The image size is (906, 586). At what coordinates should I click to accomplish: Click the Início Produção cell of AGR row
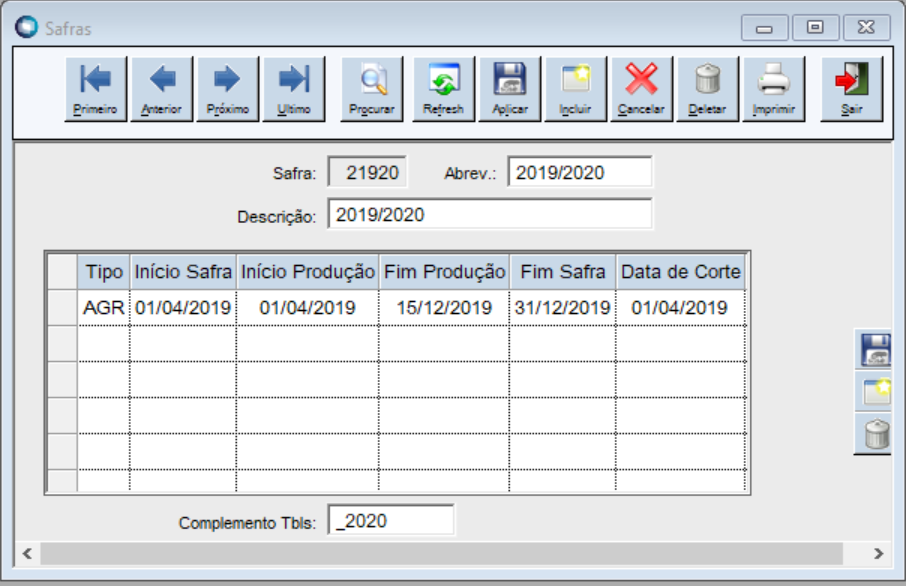click(307, 307)
